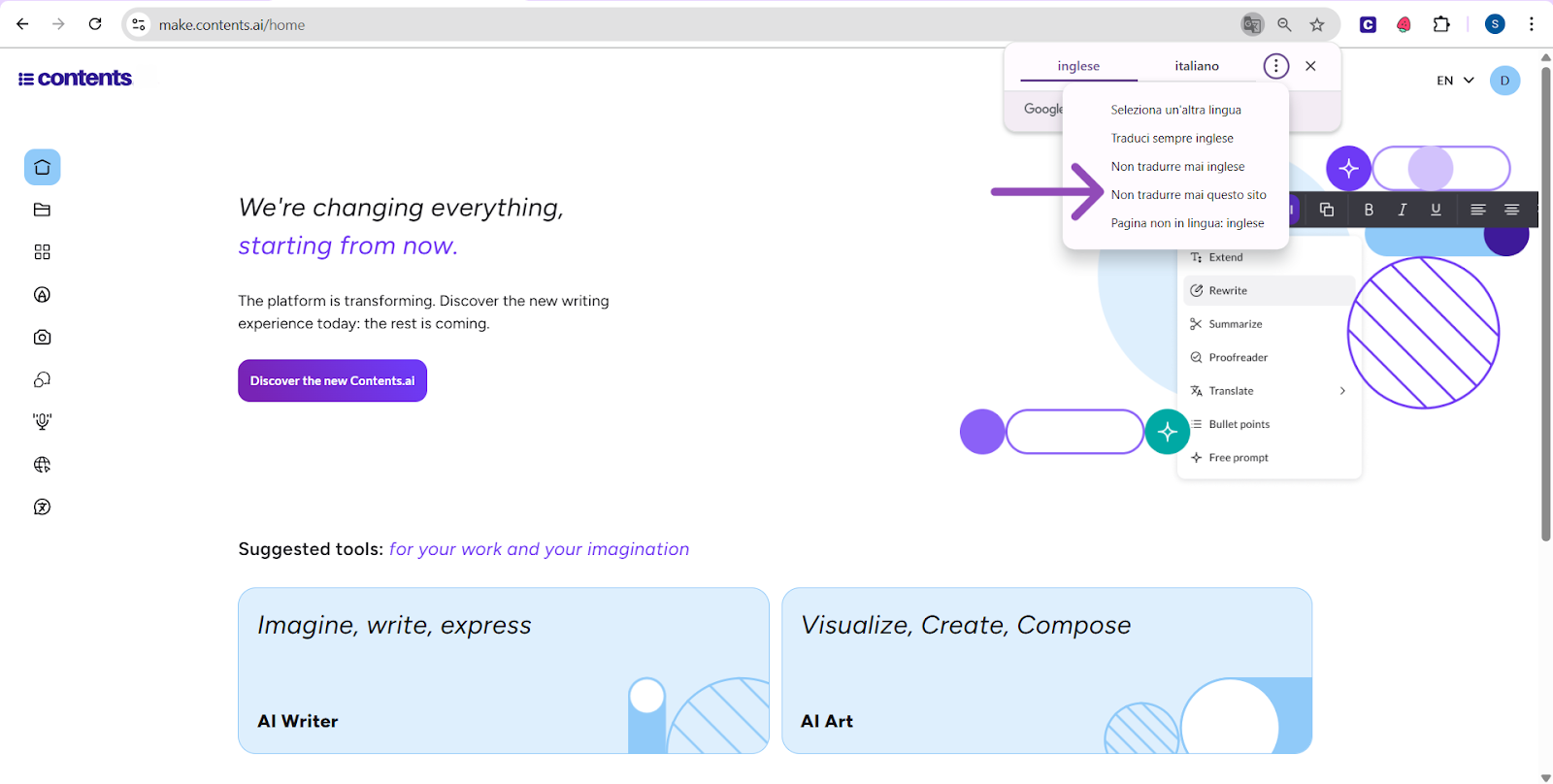
Task: Open the folder icon in the sidebar
Action: pos(42,210)
